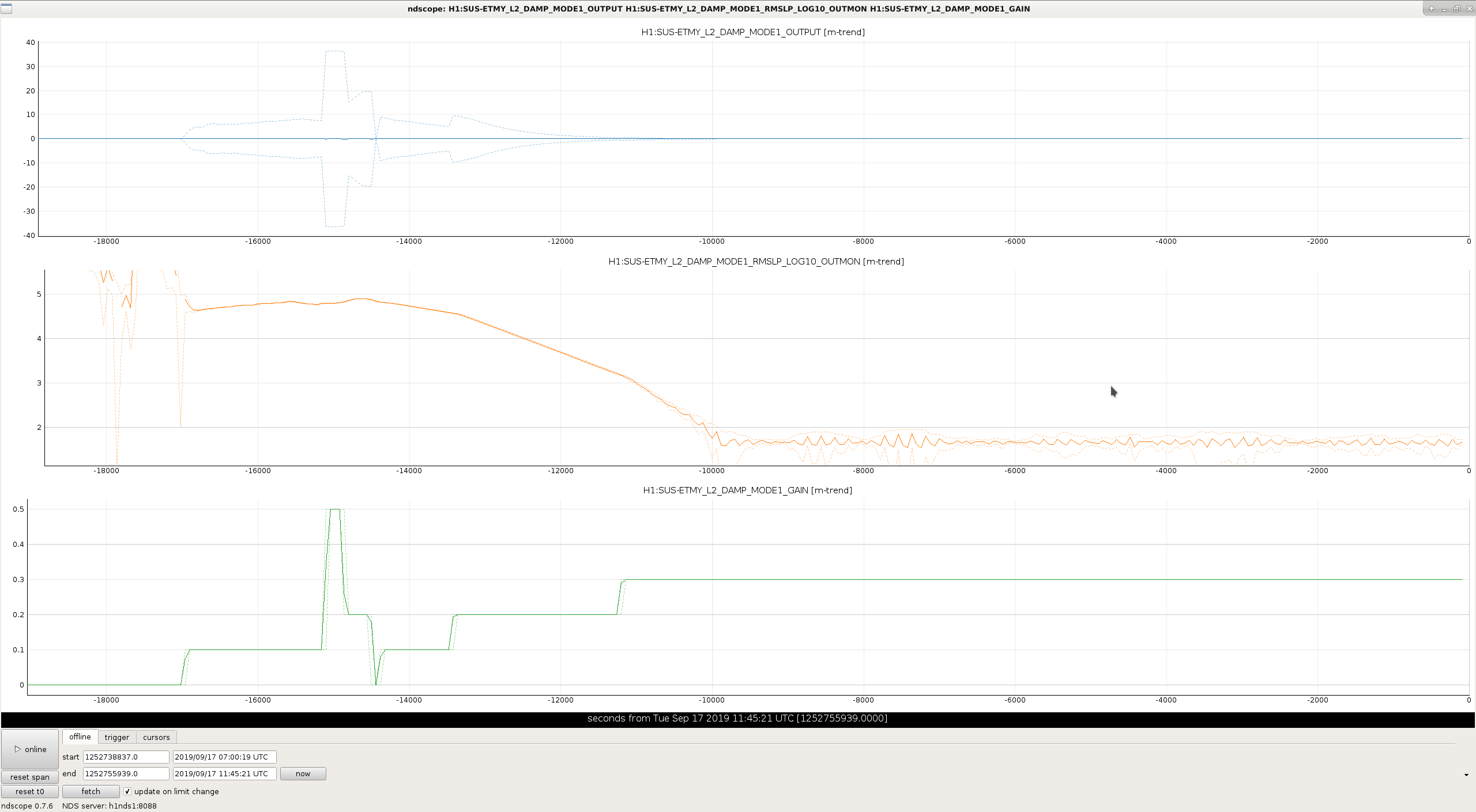
Task: Click the DAMP_MODE1_GAIN plot title
Action: [748, 490]
